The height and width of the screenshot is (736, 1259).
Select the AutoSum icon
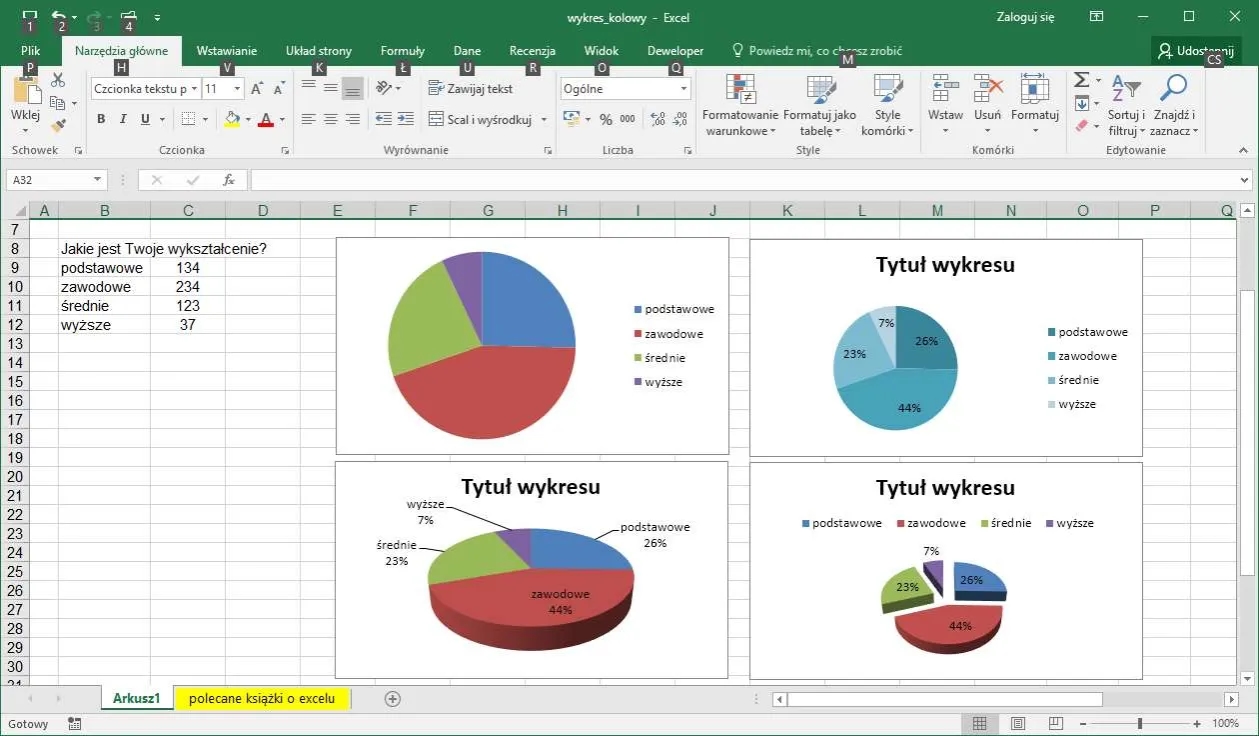pyautogui.click(x=1082, y=78)
